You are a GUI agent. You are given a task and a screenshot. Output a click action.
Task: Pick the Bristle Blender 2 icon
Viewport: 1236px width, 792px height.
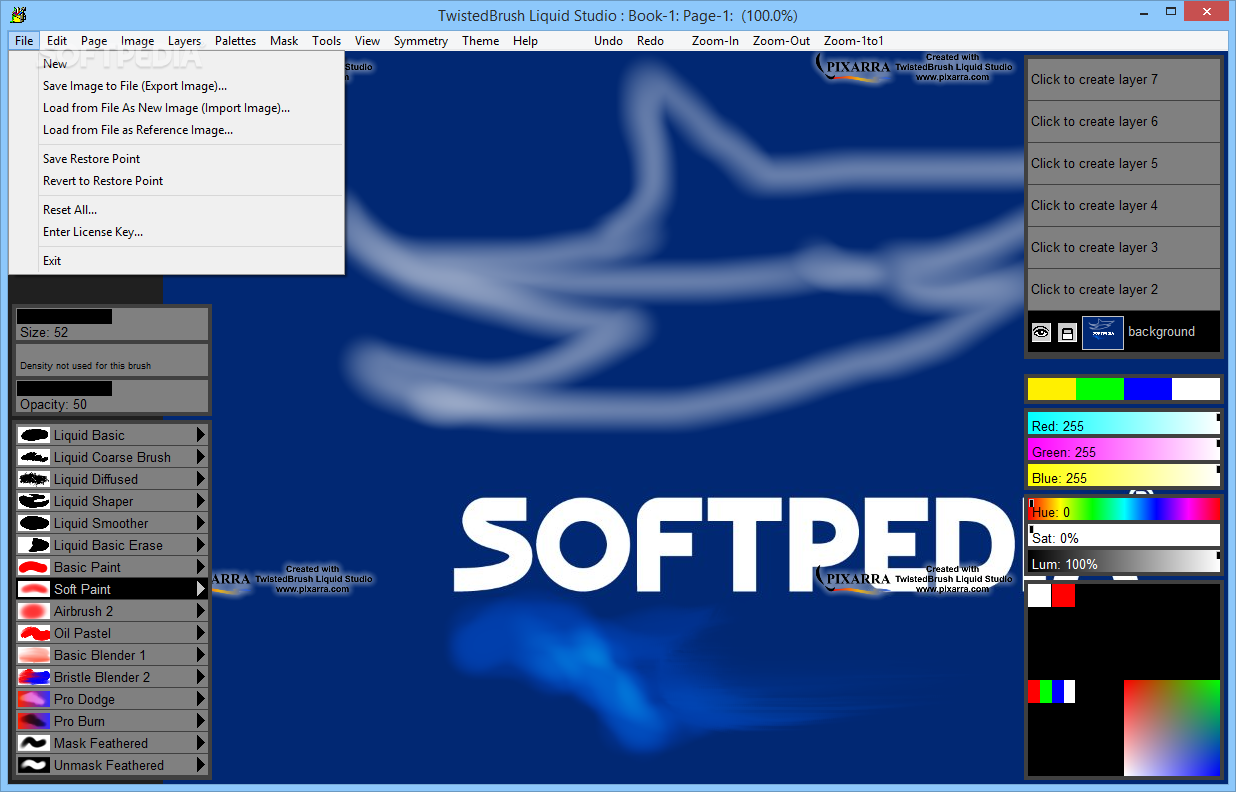click(34, 677)
